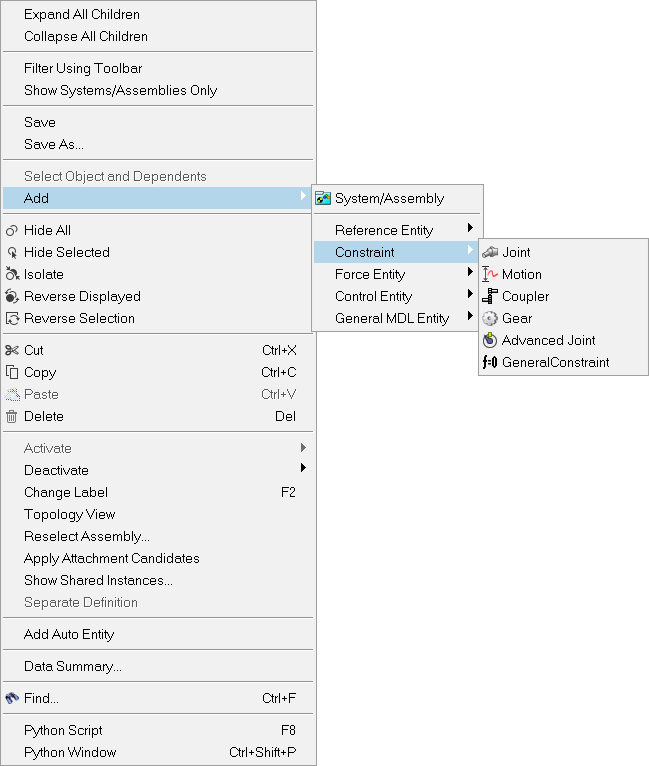649x766 pixels.
Task: Click the Motion constraint icon
Action: pos(490,274)
